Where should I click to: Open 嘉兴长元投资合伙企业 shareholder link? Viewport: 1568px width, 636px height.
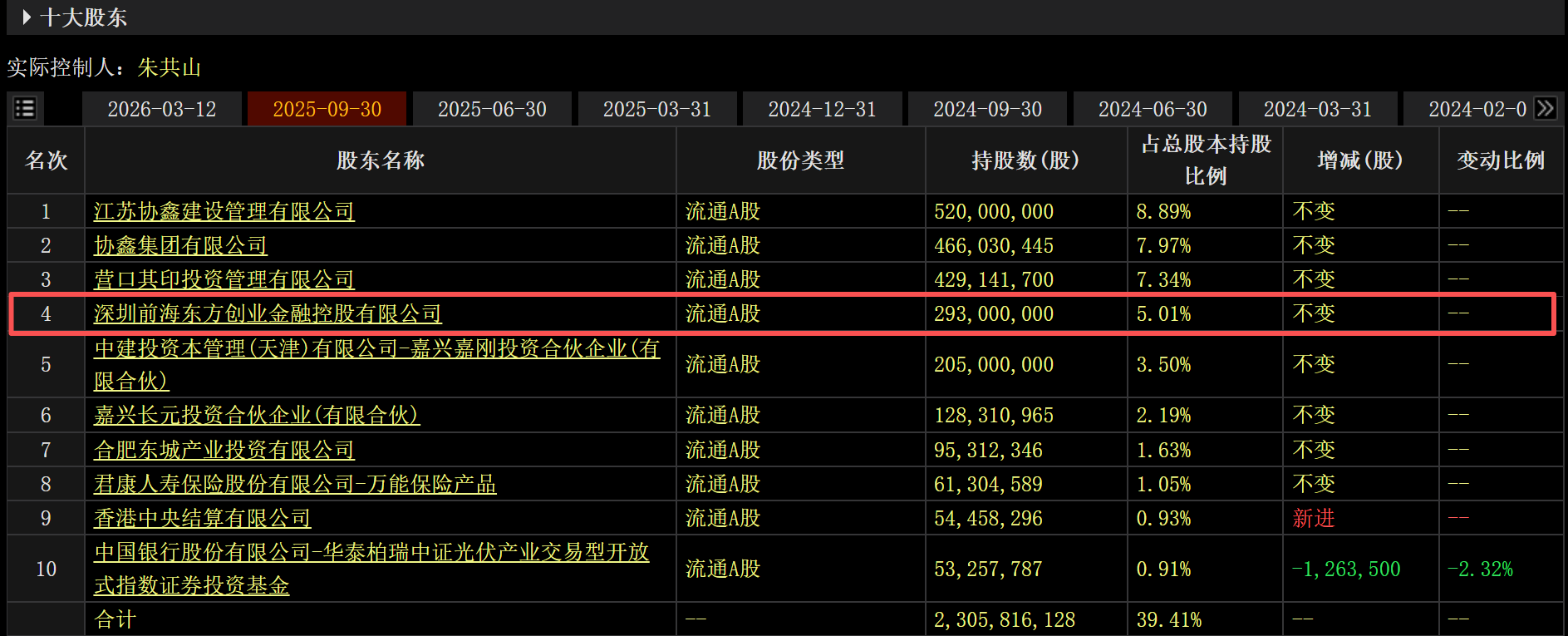(256, 415)
